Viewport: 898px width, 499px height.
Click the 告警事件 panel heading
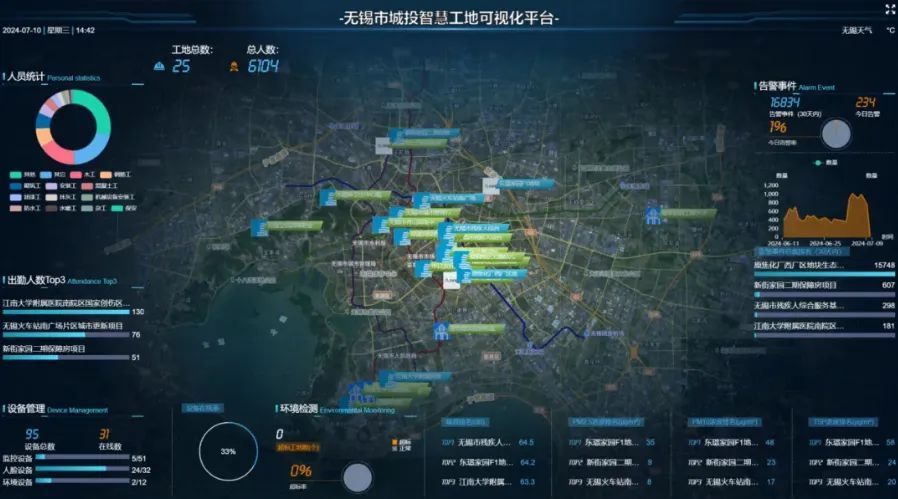click(777, 86)
